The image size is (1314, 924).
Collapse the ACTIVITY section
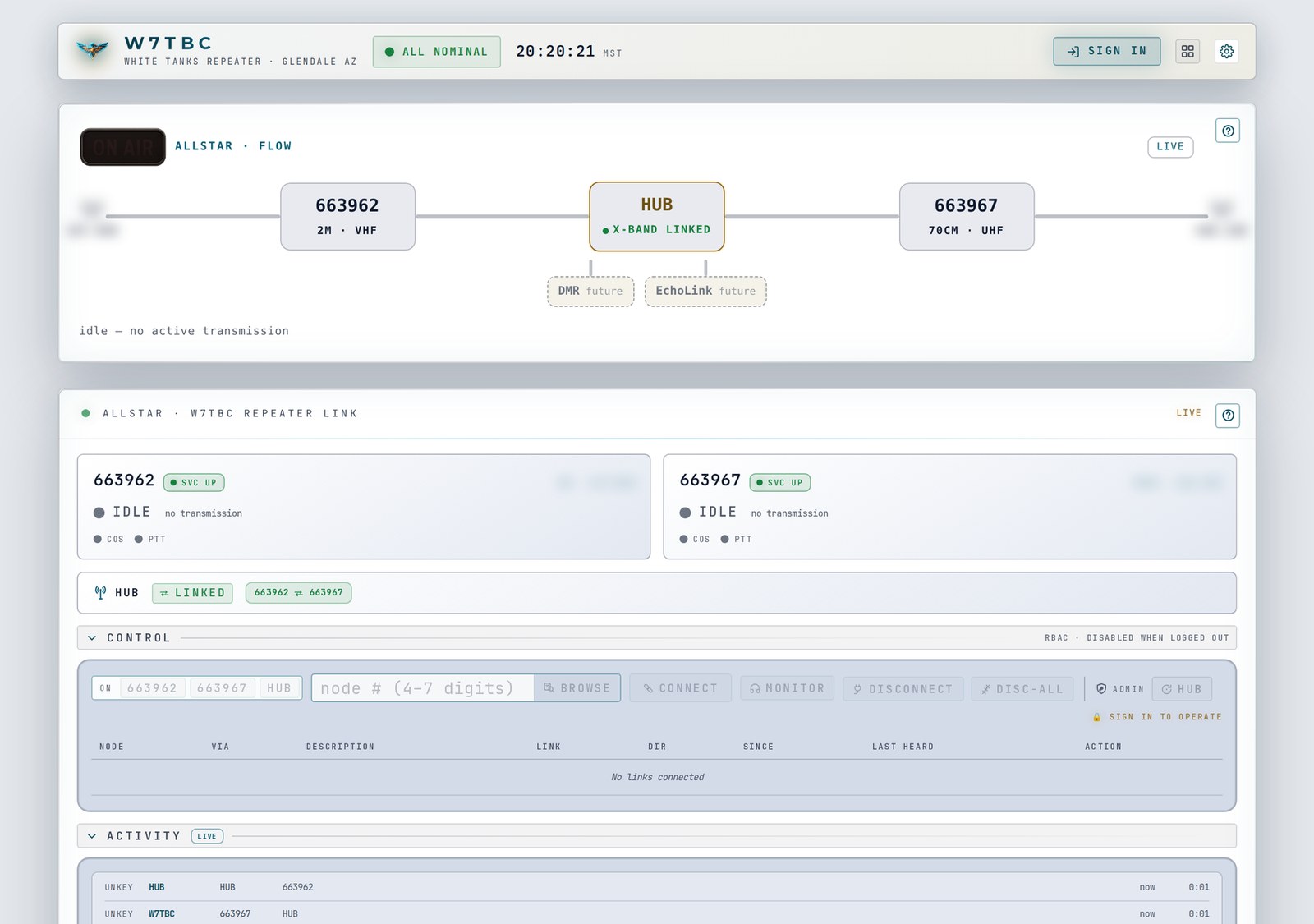pos(92,836)
